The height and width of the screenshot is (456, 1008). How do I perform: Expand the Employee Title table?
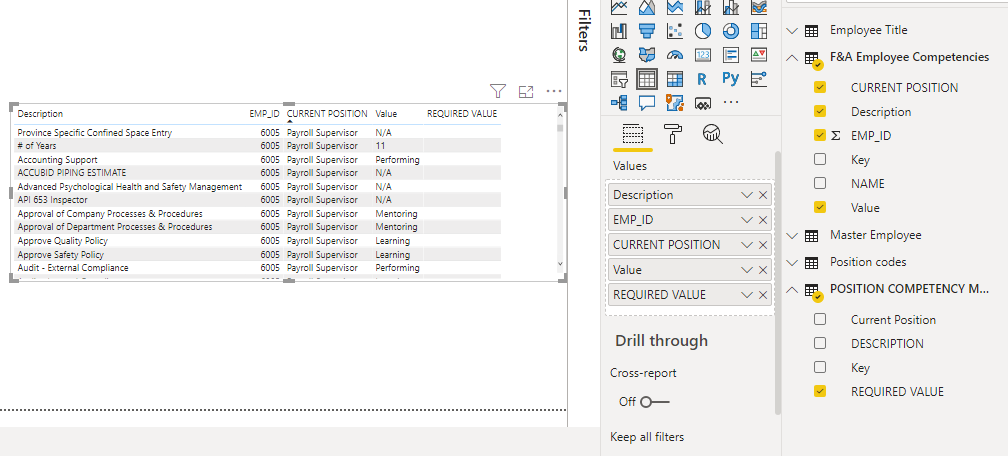(791, 30)
